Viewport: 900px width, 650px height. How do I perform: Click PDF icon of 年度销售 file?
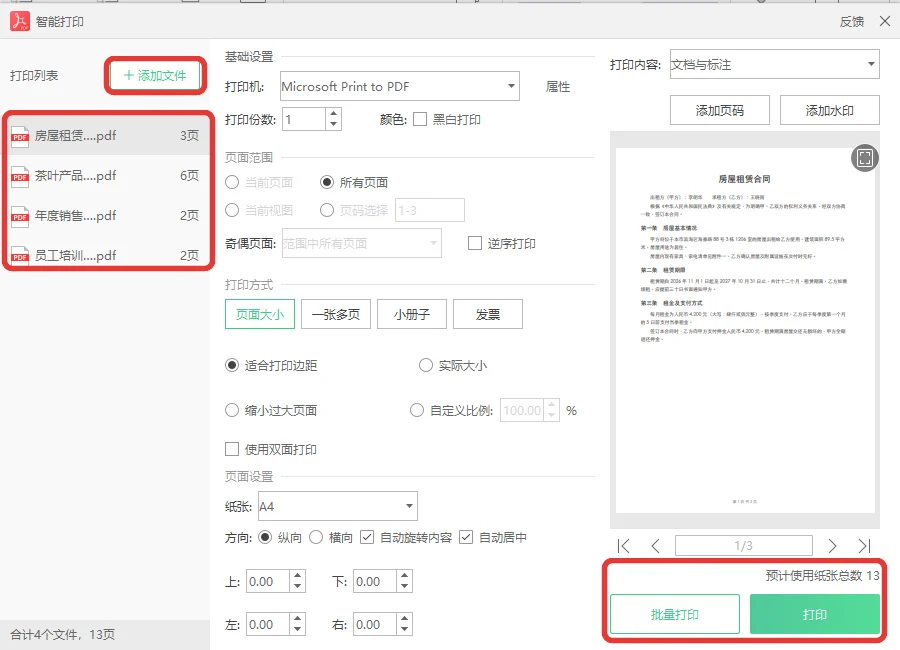point(20,216)
